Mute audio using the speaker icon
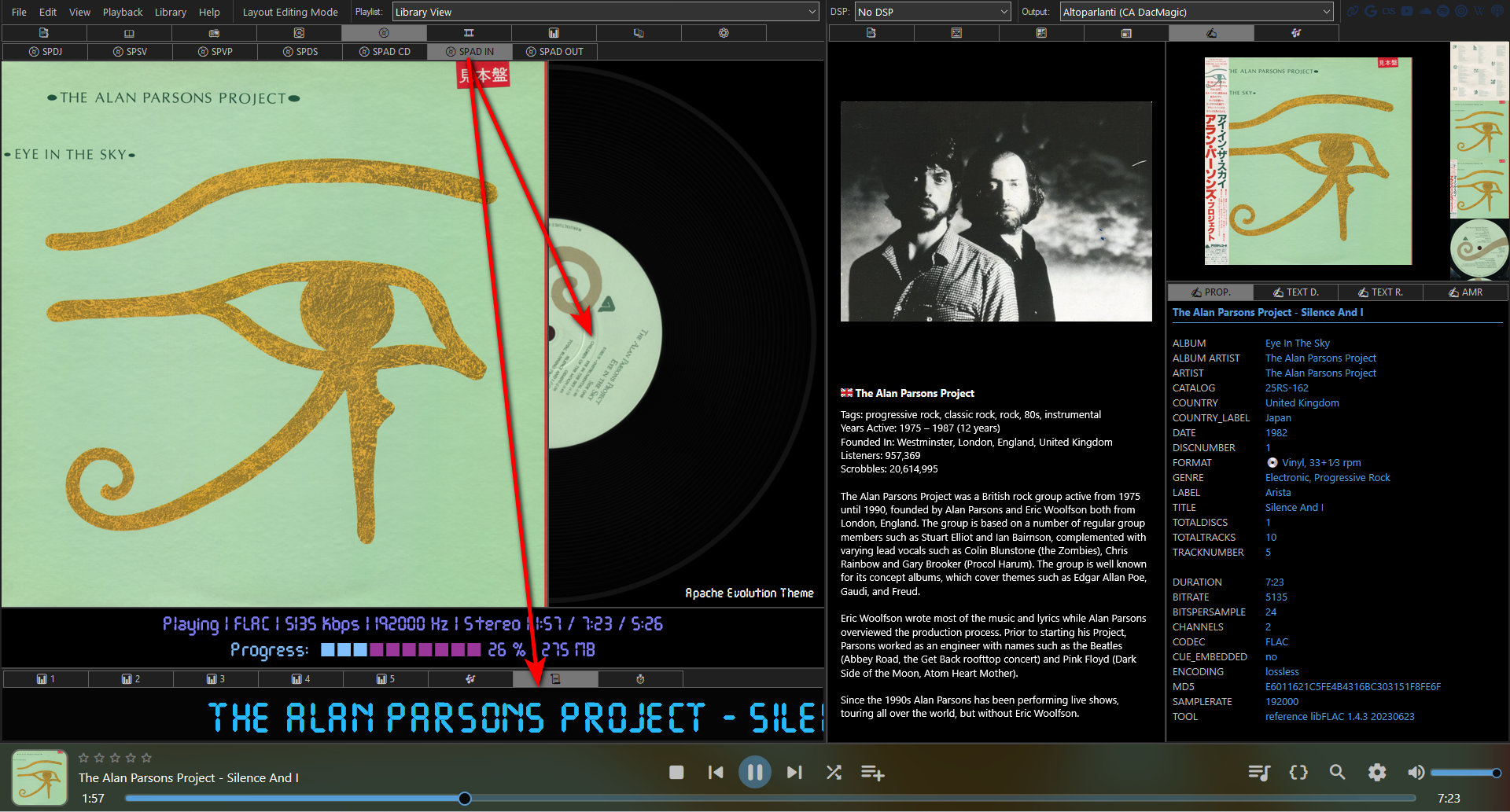This screenshot has width=1510, height=812. click(1416, 773)
